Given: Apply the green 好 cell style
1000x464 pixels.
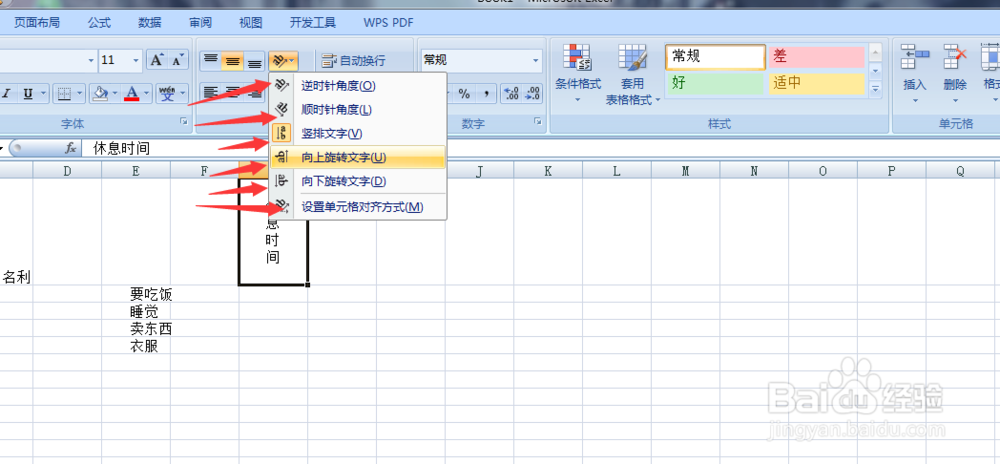Looking at the screenshot, I should pyautogui.click(x=715, y=83).
